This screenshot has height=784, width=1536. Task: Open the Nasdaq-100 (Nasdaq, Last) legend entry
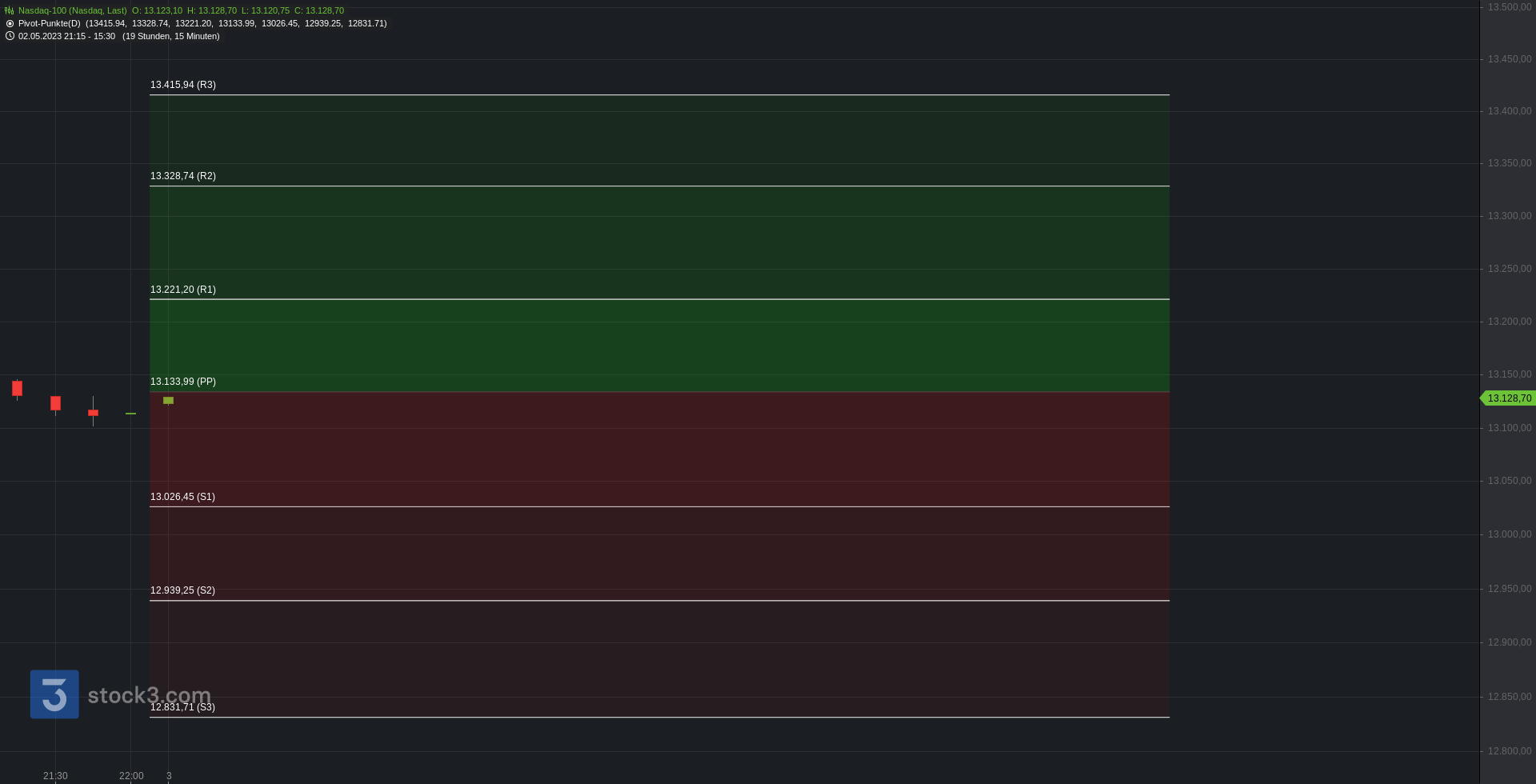[x=72, y=11]
